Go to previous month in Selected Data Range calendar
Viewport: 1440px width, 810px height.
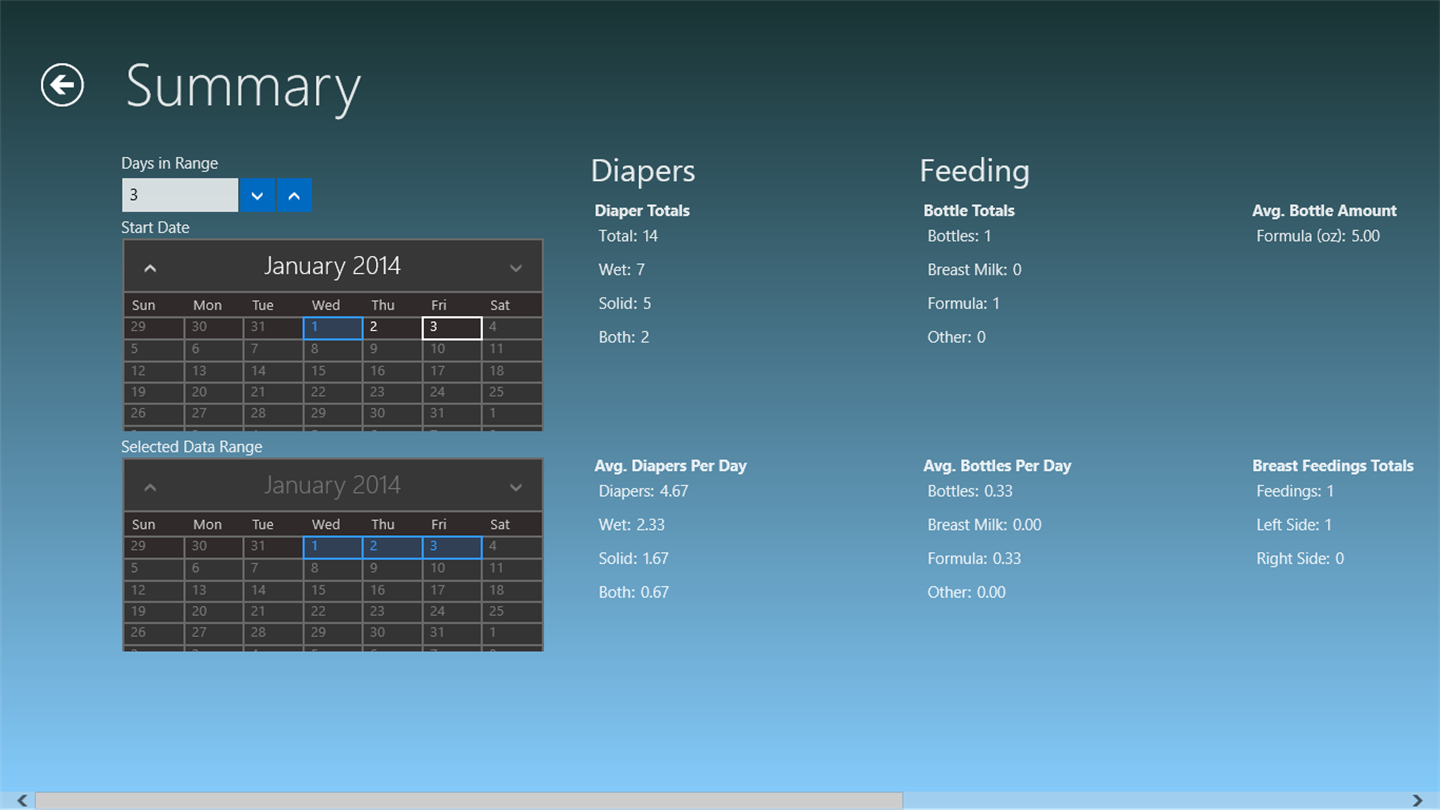pyautogui.click(x=150, y=487)
